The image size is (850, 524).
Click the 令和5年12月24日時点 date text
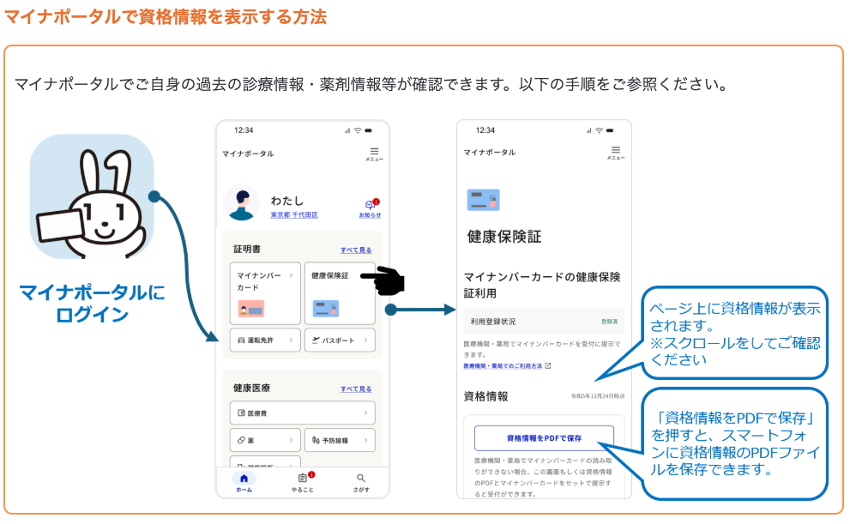597,397
